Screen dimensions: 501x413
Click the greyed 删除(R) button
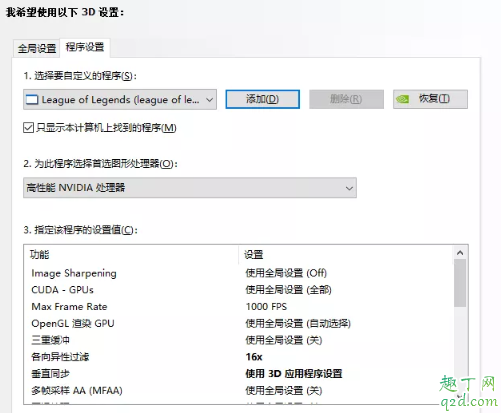point(346,99)
